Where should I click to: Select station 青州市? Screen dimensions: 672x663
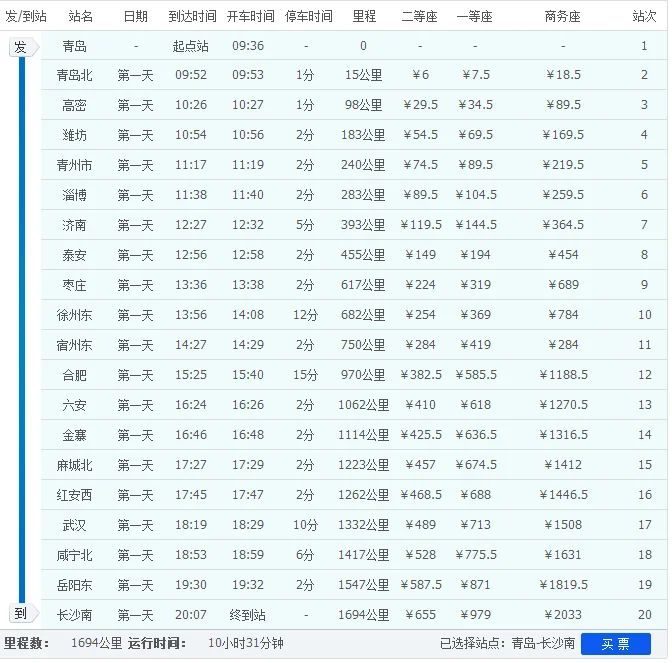tap(75, 165)
